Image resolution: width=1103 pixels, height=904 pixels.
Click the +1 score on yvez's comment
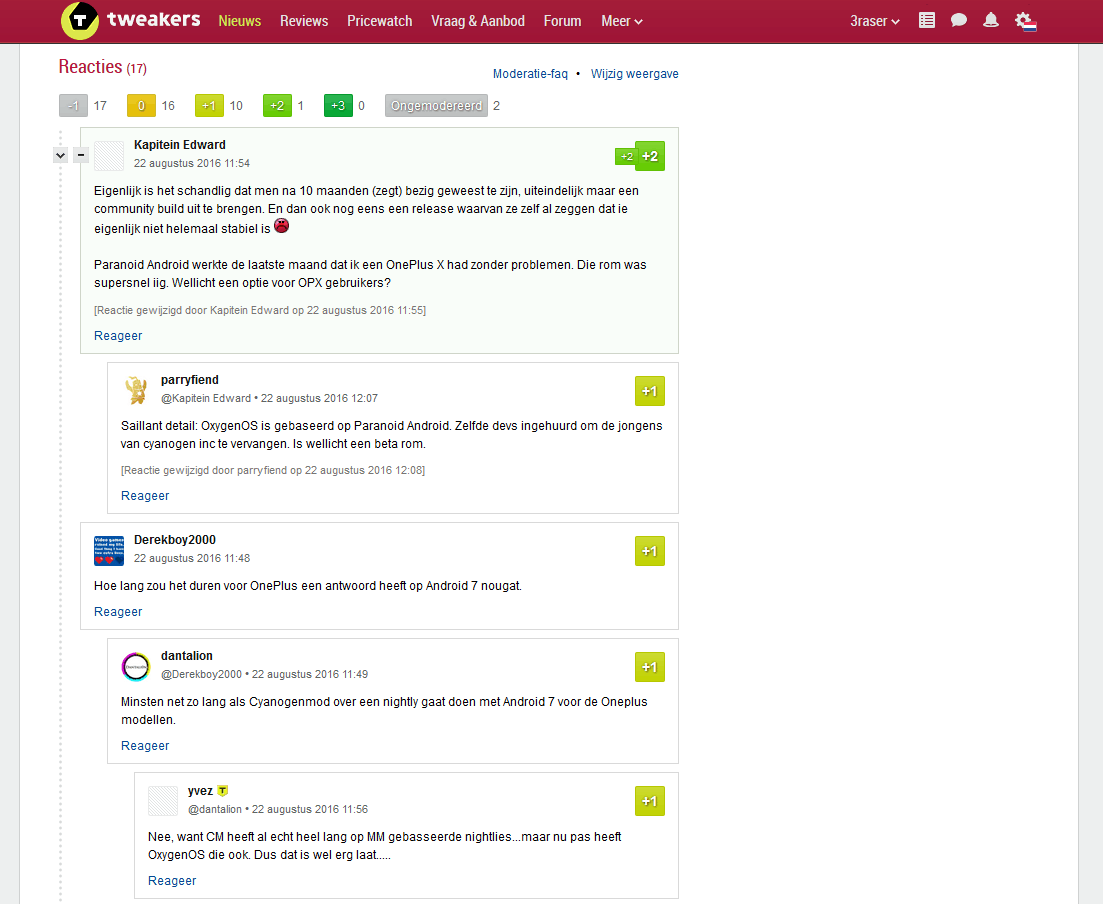(x=650, y=801)
